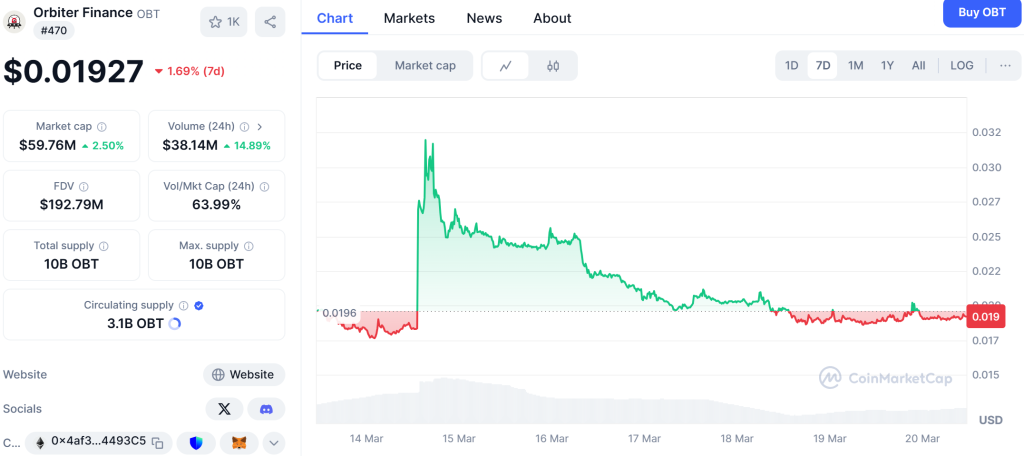Viewport: 1024px width, 456px height.
Task: Toggle chart to Market cap view
Action: click(x=425, y=66)
